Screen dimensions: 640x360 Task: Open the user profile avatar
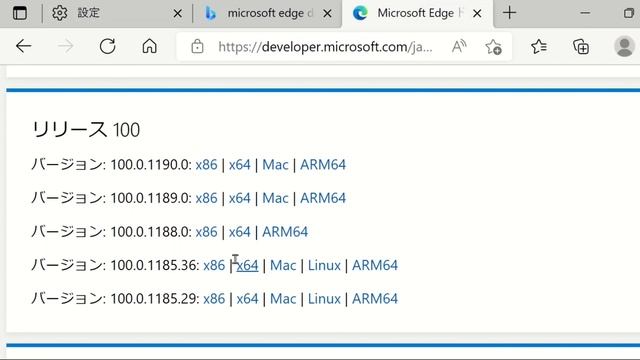click(624, 46)
